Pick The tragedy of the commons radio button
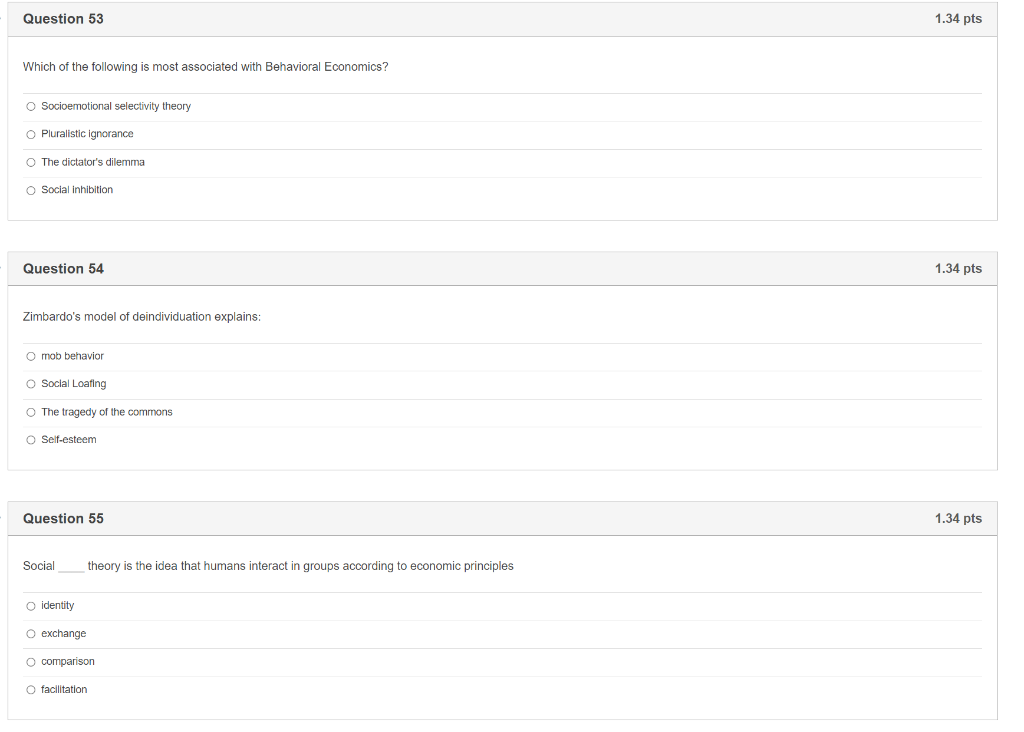Image resolution: width=1024 pixels, height=732 pixels. tap(31, 413)
